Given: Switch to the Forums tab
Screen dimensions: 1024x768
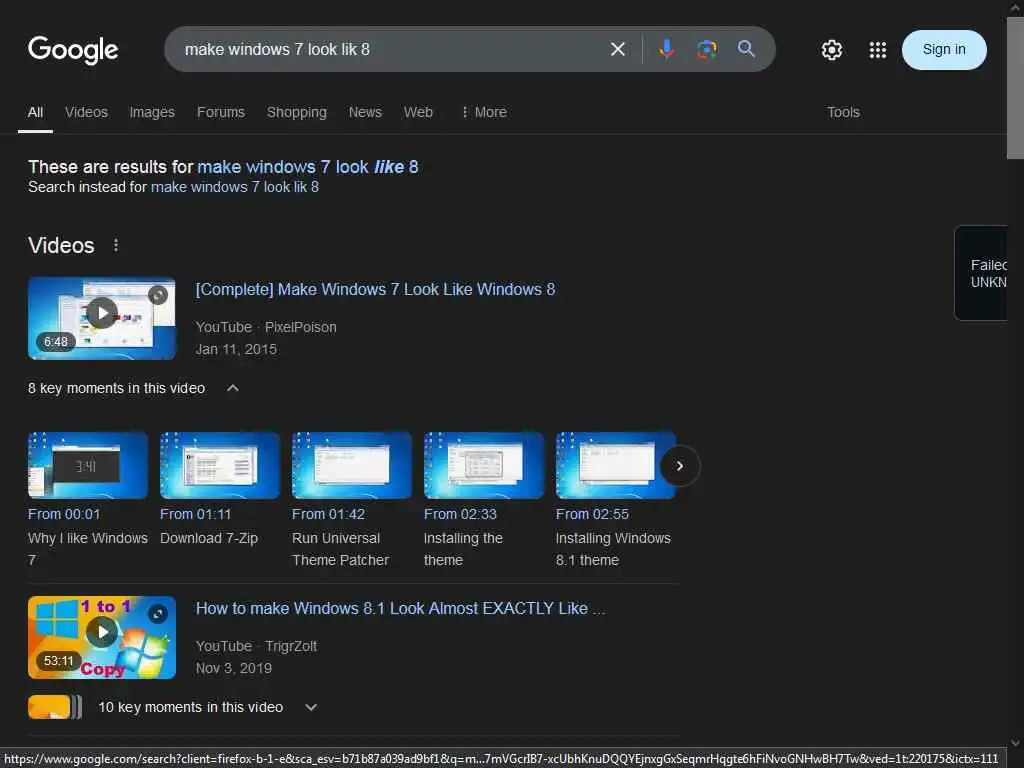Looking at the screenshot, I should tap(221, 112).
